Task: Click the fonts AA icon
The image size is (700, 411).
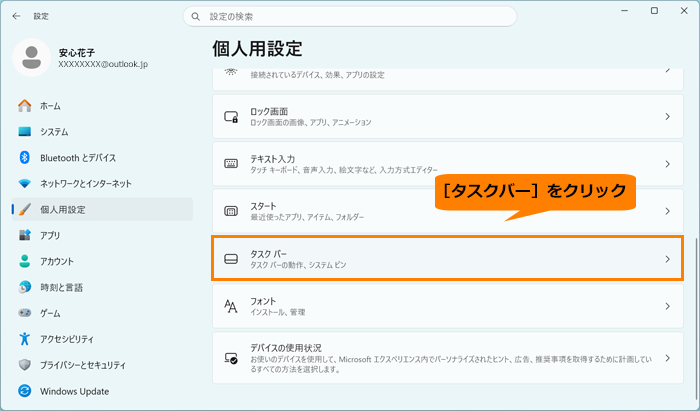Action: pos(231,306)
